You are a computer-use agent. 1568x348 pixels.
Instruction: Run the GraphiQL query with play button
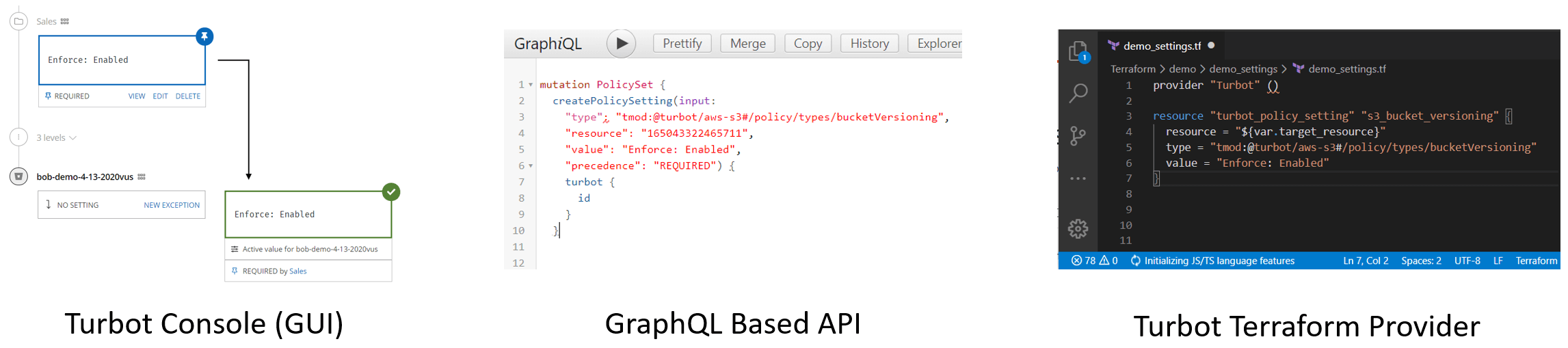(621, 43)
